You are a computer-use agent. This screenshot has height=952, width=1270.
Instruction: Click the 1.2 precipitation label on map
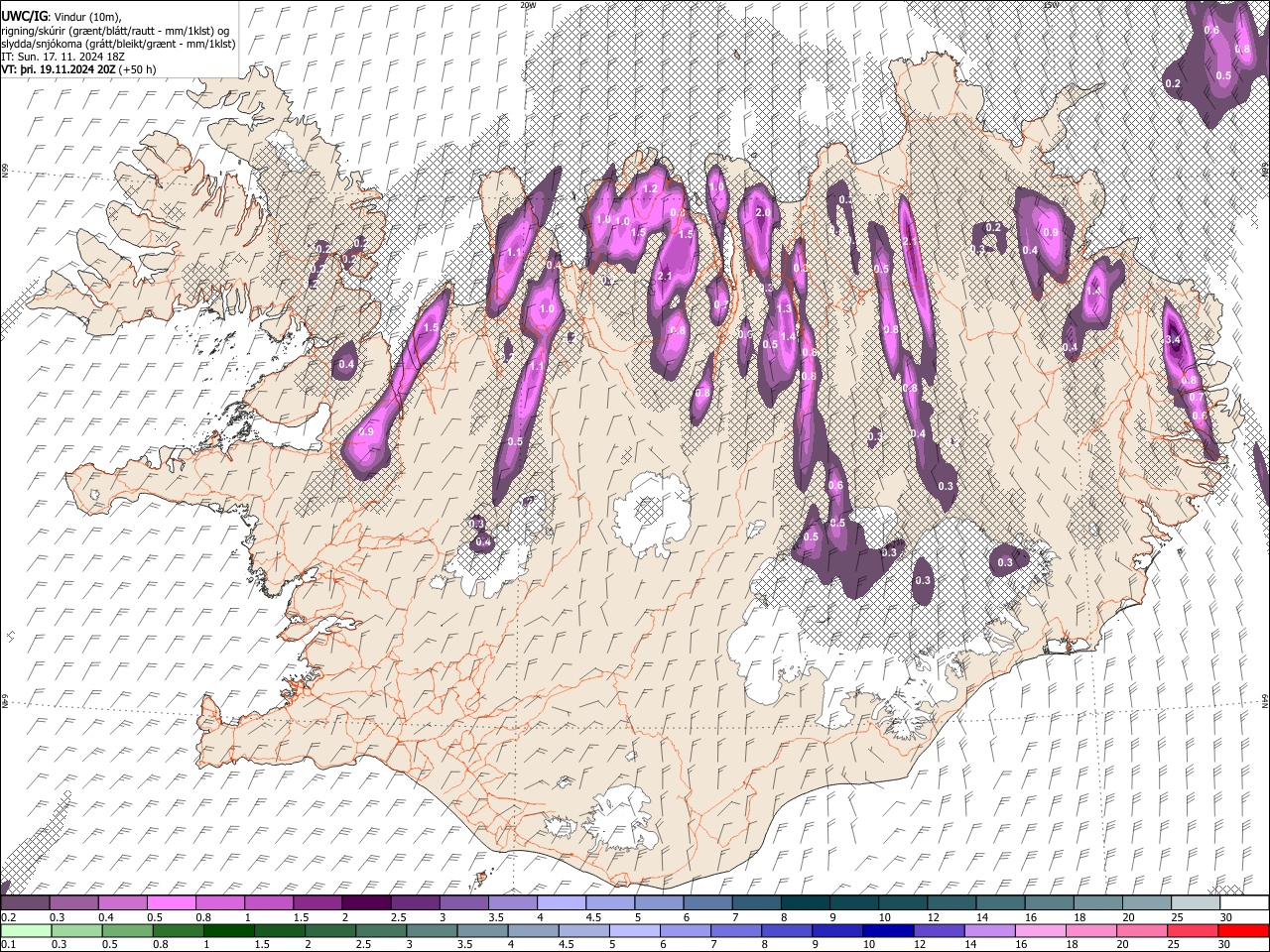(x=651, y=188)
